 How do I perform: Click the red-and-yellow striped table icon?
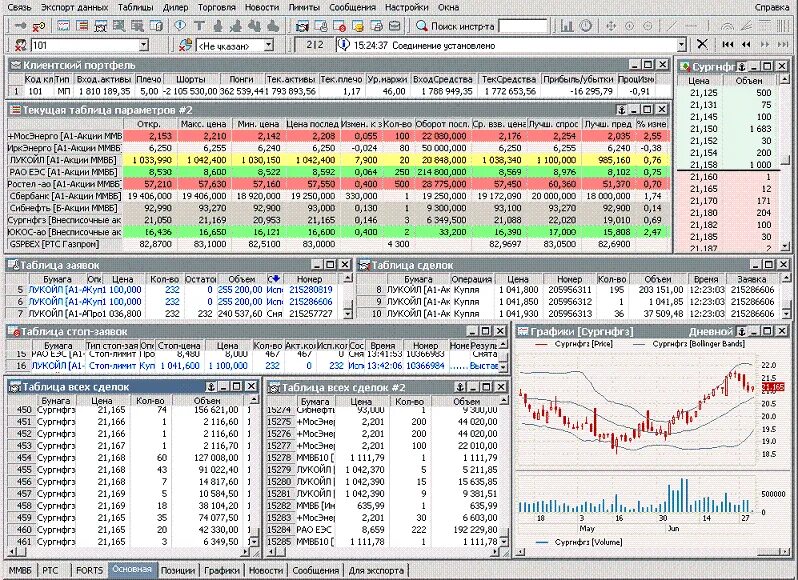coord(81,25)
